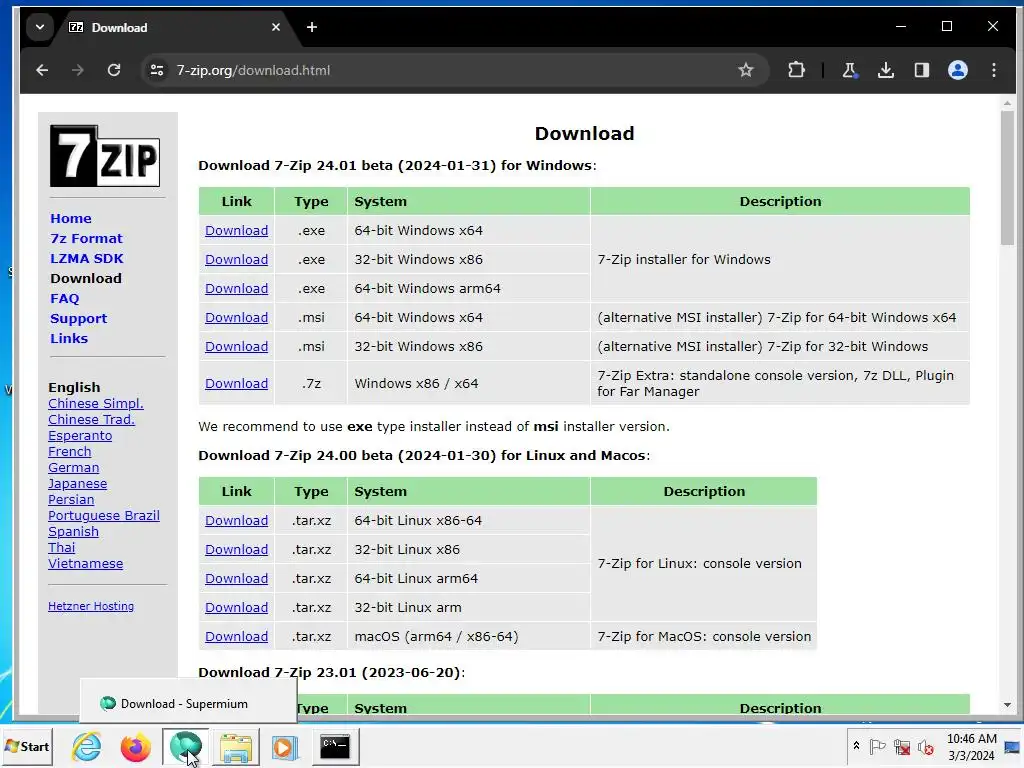This screenshot has width=1024, height=768.
Task: Download the tar.xz for macOS
Action: tap(236, 637)
